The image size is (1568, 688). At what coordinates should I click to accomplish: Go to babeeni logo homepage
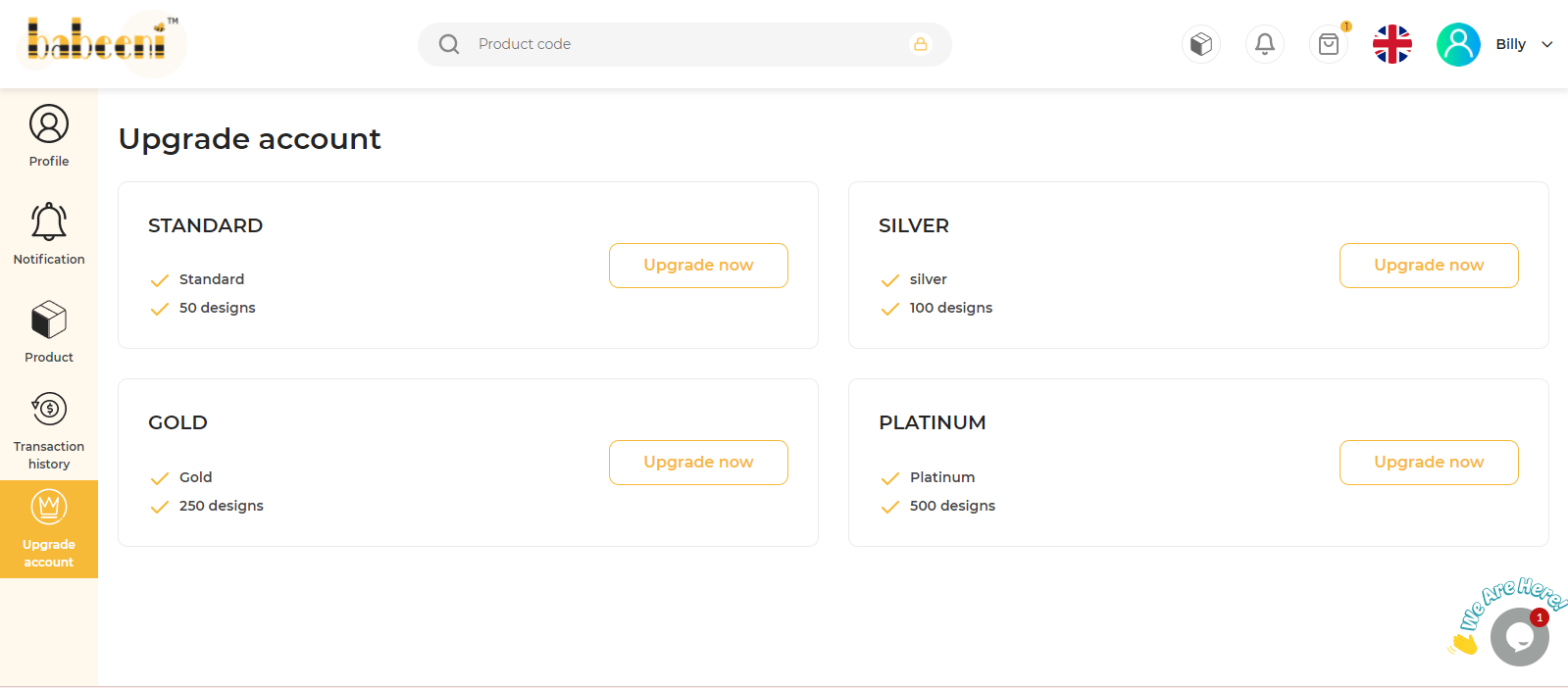point(96,41)
